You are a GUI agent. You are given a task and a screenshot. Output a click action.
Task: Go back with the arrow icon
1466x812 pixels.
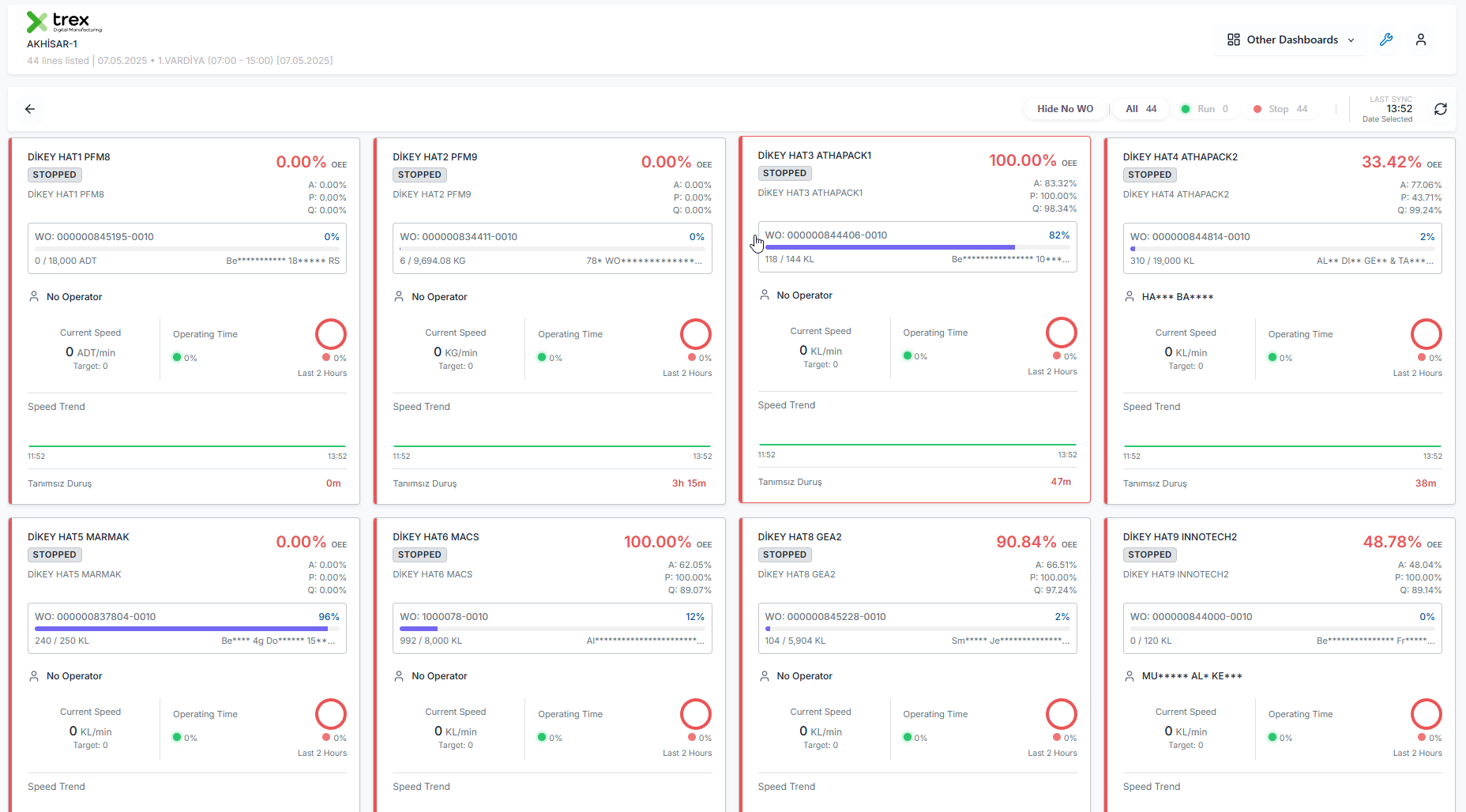pos(30,109)
